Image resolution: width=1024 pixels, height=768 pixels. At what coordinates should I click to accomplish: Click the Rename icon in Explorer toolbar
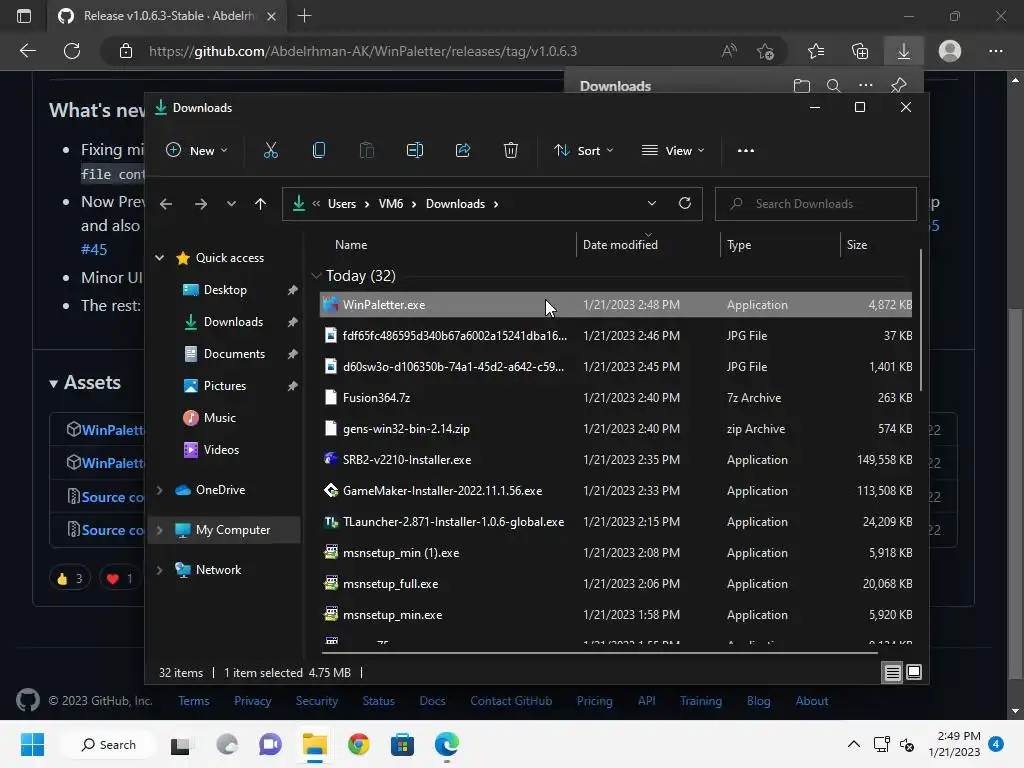click(x=415, y=151)
